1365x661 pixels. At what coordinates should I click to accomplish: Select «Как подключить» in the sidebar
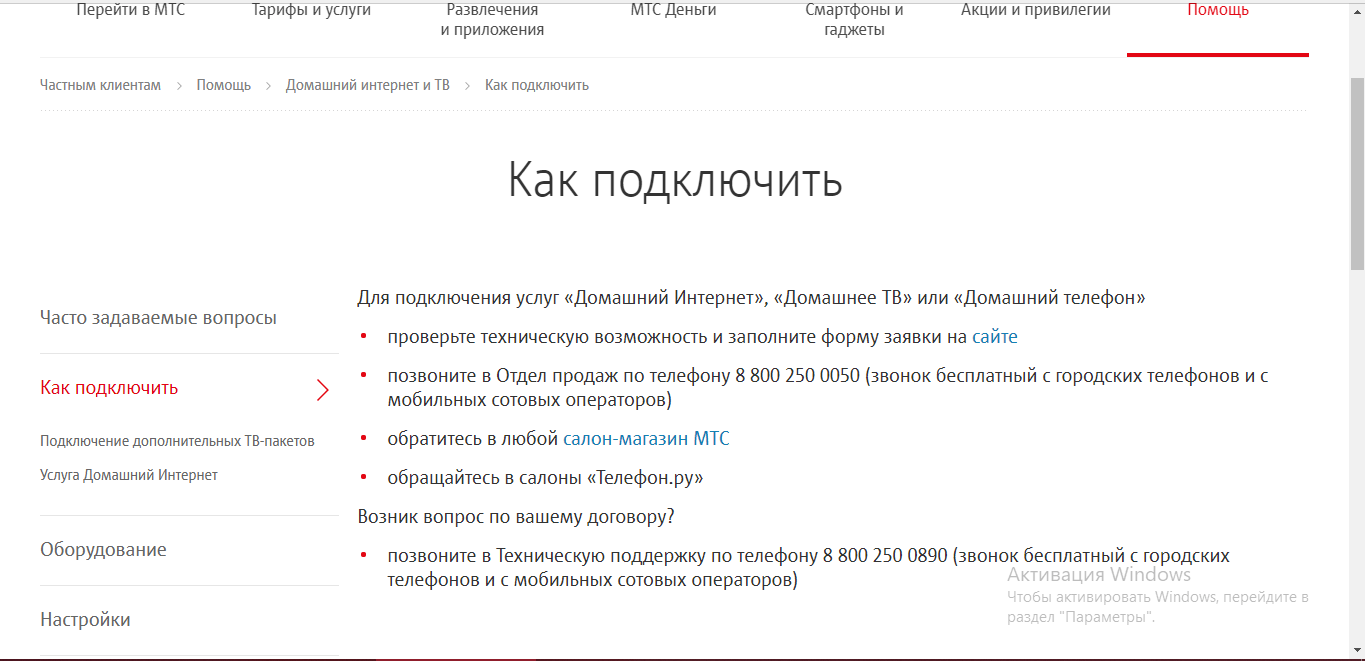(x=109, y=388)
